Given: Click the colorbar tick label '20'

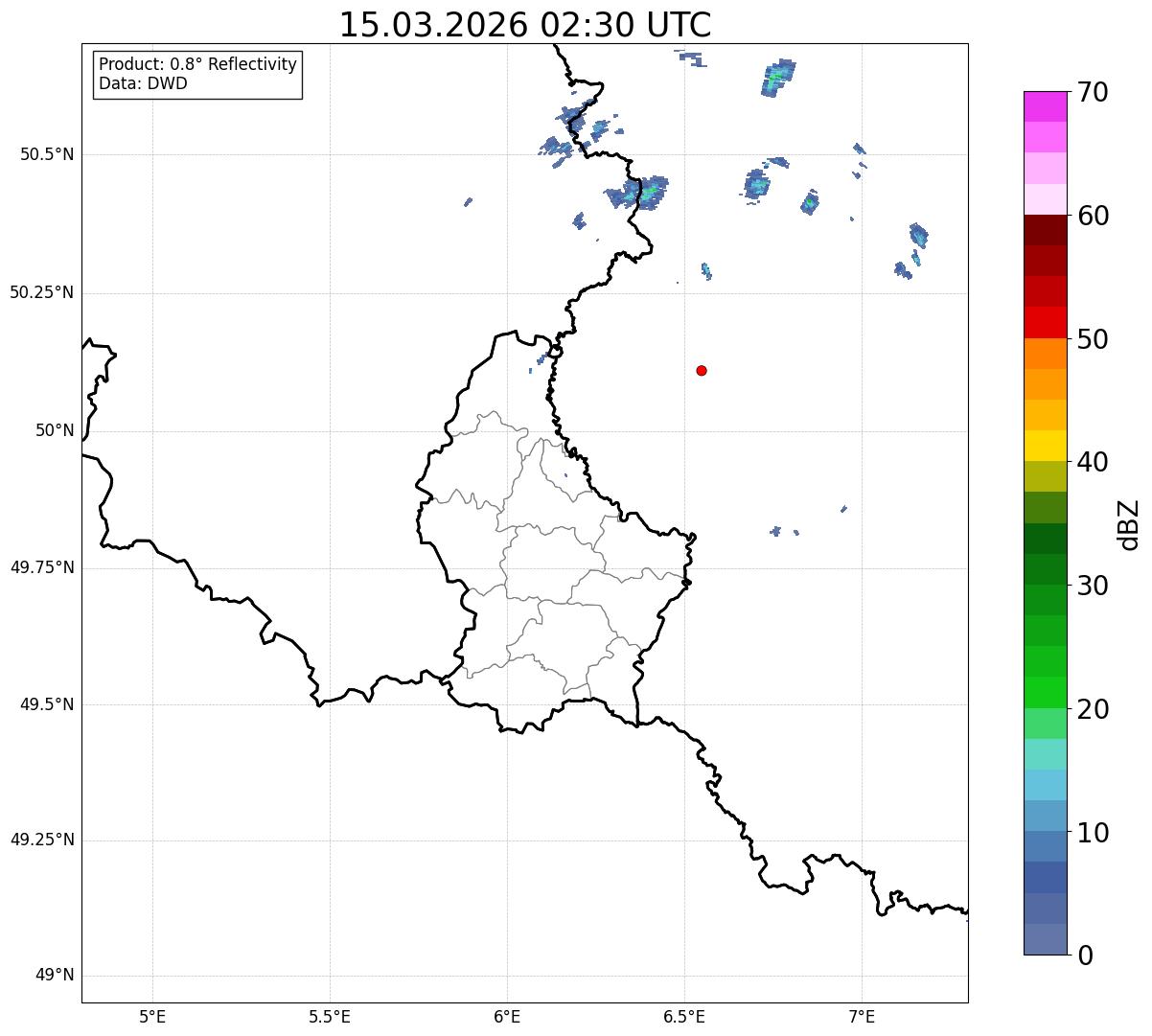Looking at the screenshot, I should click(1094, 709).
